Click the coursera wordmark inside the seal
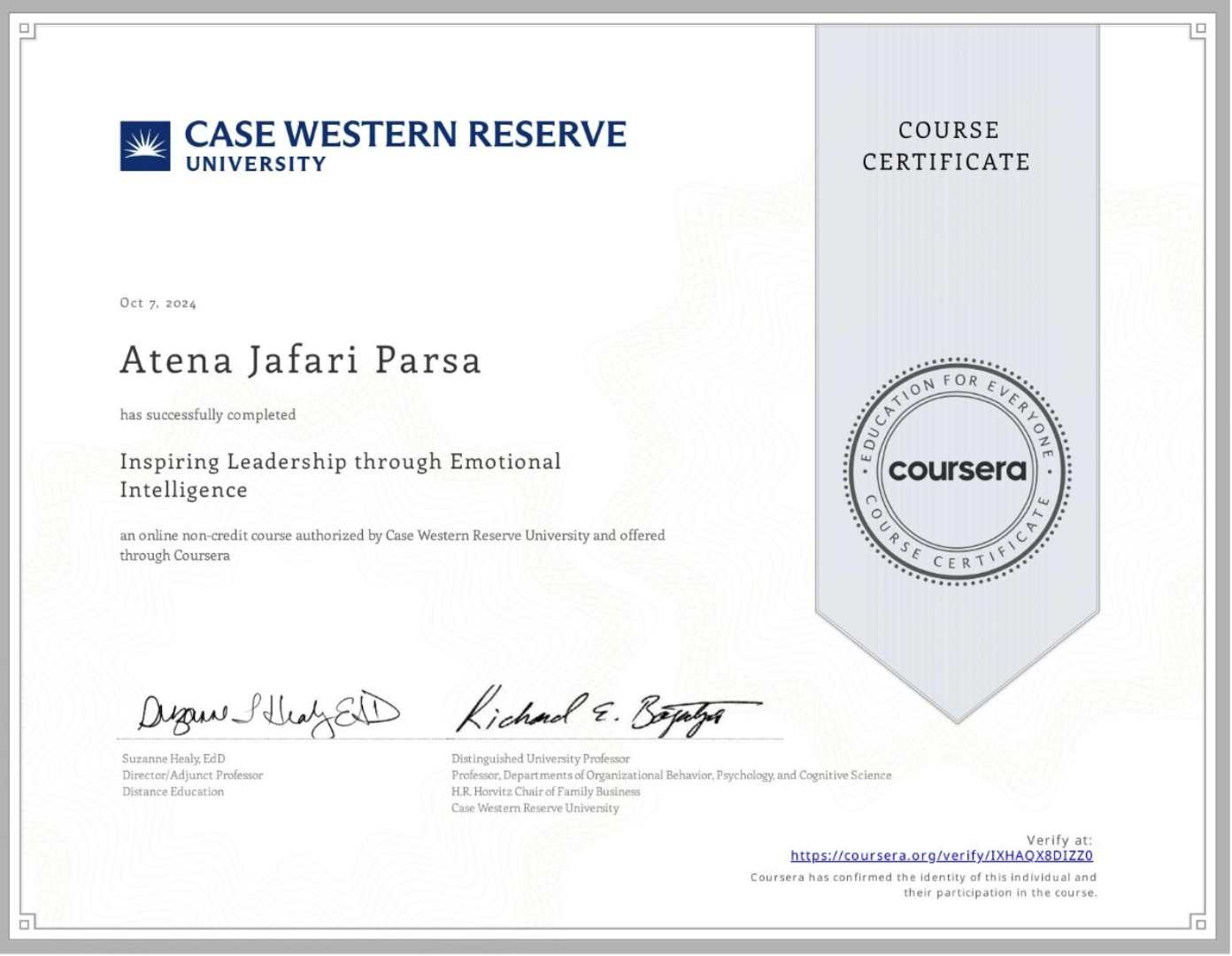 (x=957, y=470)
